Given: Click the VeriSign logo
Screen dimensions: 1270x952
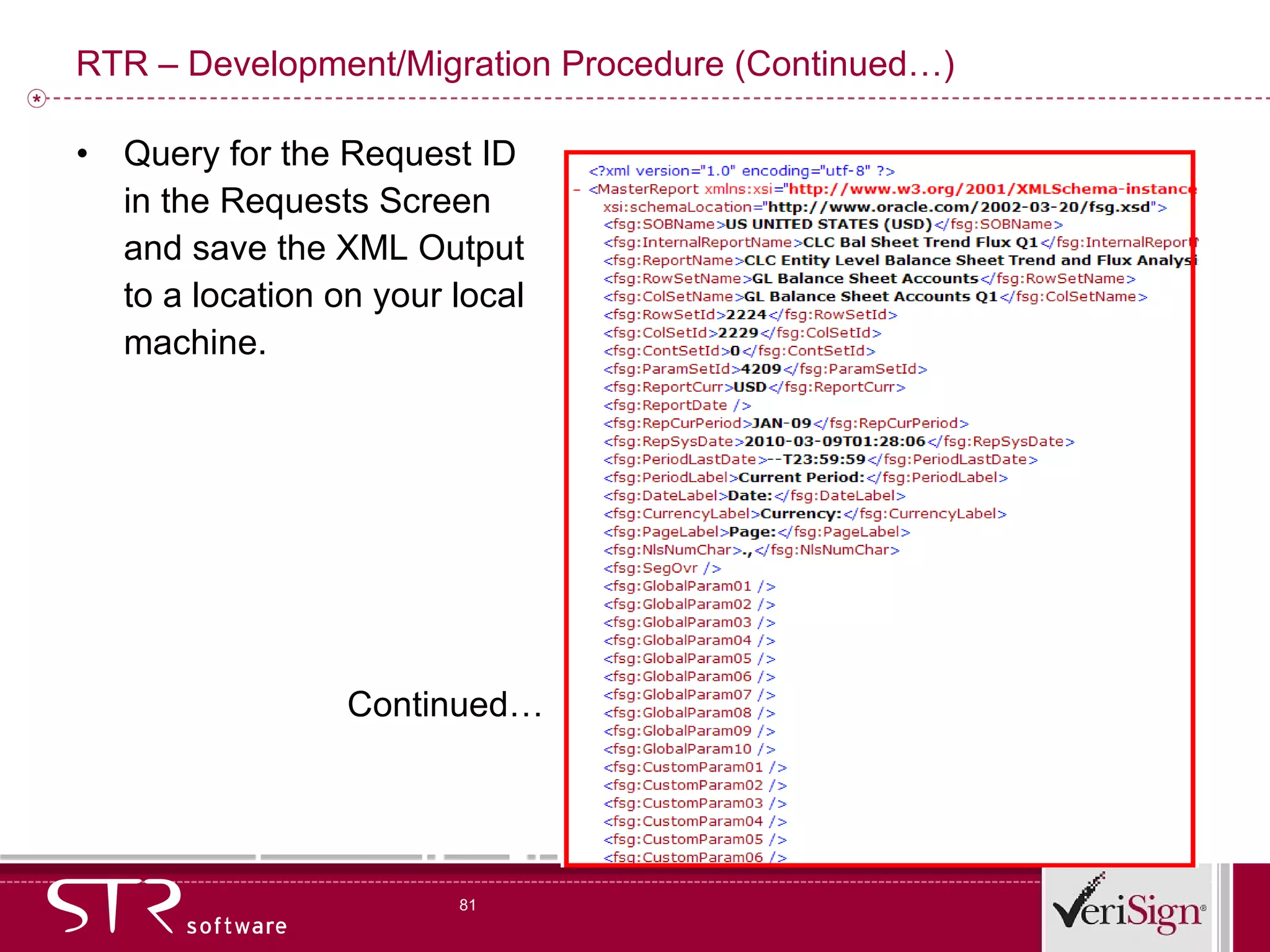Looking at the screenshot, I should click(x=1129, y=906).
